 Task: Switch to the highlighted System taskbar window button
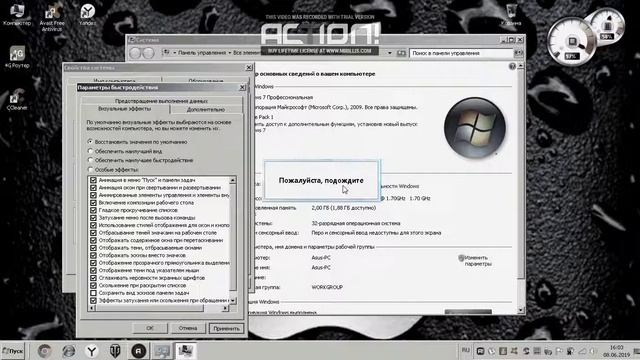[x=185, y=351]
